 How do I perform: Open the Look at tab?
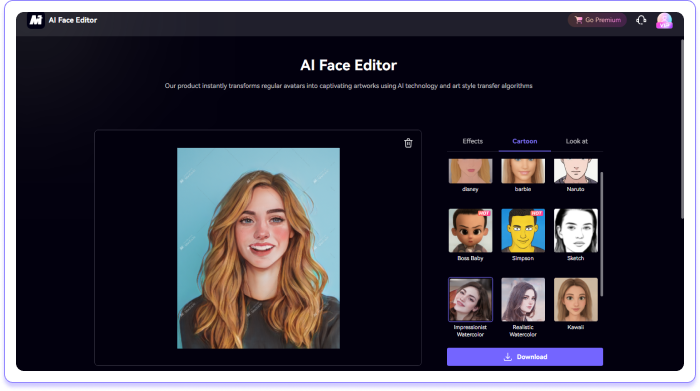point(576,141)
